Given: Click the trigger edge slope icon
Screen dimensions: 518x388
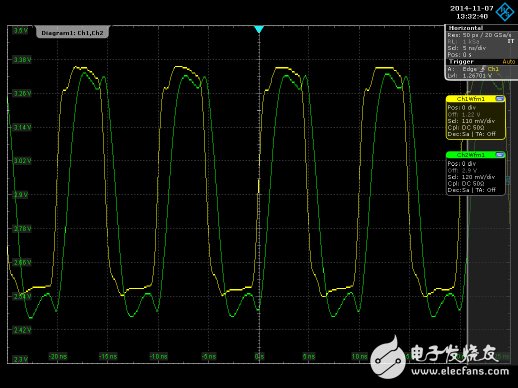Looking at the screenshot, I should click(x=482, y=69).
